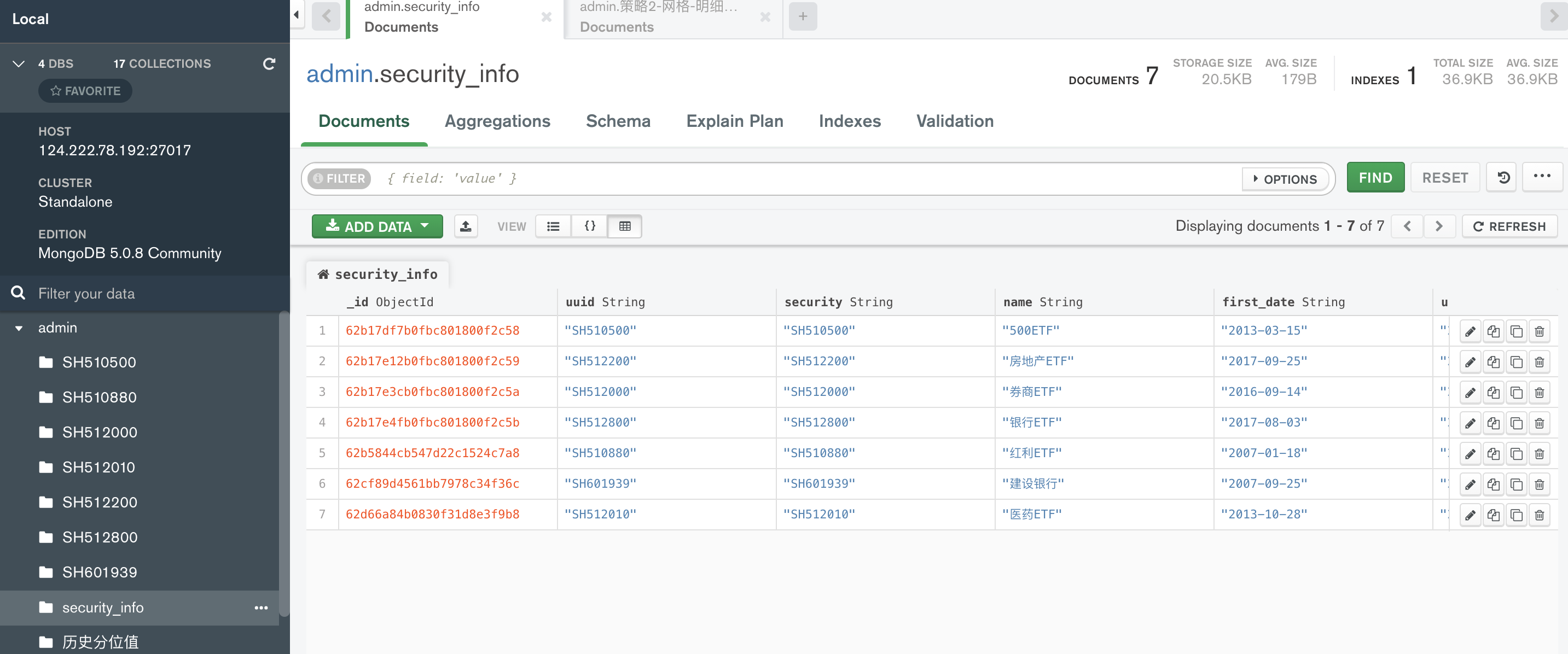Switch to the Explain Plan tab

[x=734, y=121]
